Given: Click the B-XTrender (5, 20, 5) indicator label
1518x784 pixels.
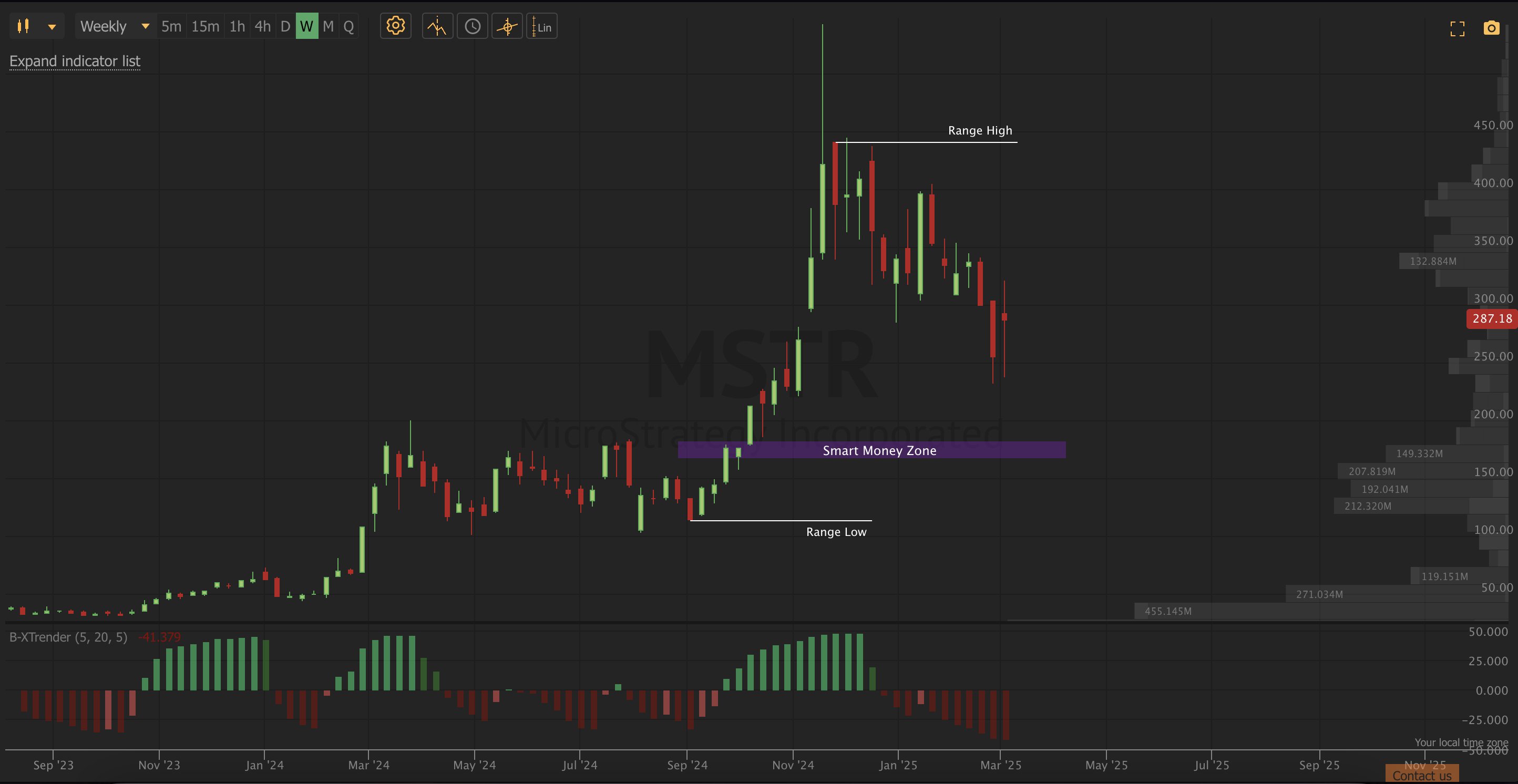Looking at the screenshot, I should click(x=68, y=637).
